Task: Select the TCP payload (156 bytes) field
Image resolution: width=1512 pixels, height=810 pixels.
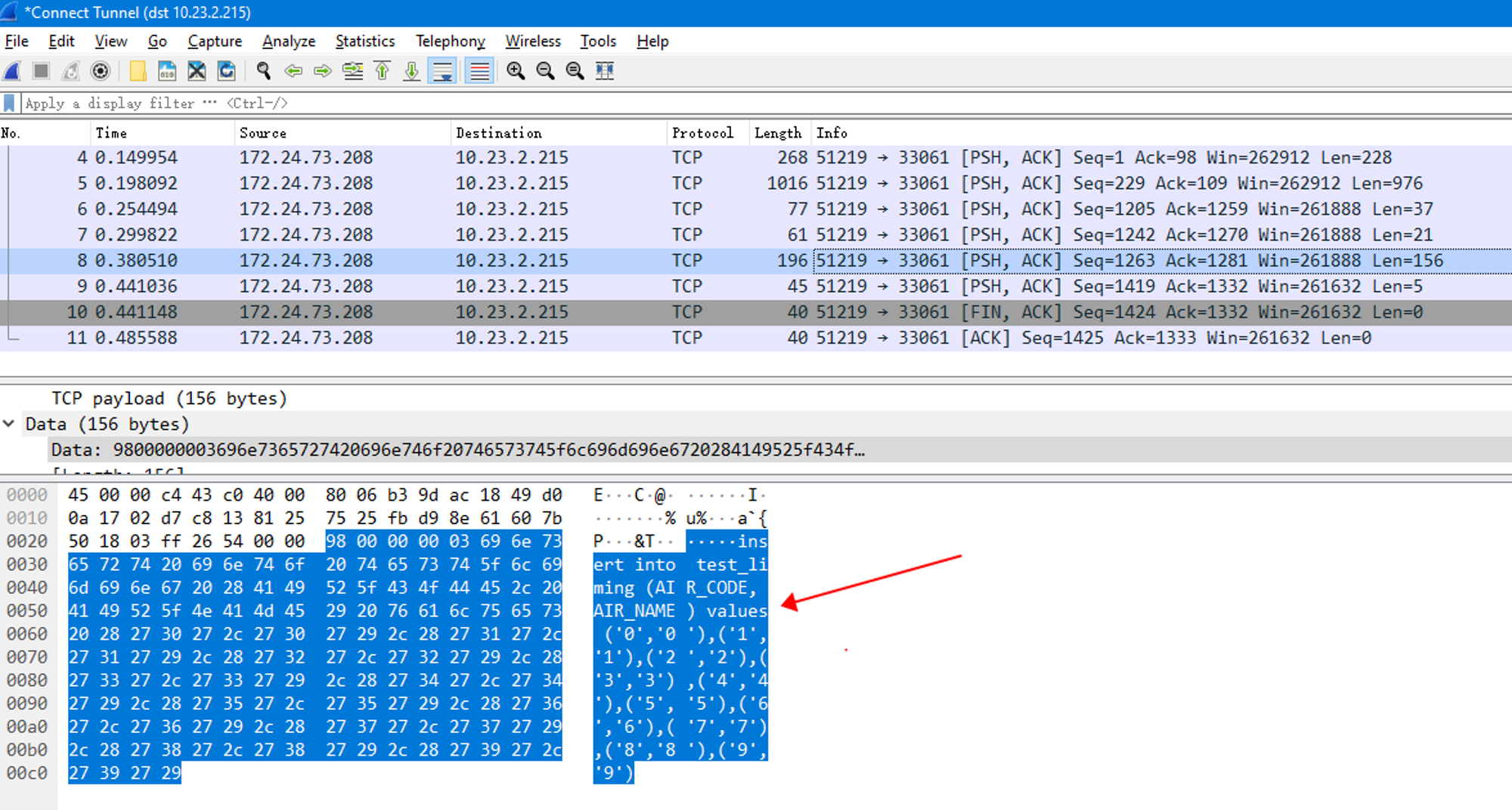Action: pos(168,399)
